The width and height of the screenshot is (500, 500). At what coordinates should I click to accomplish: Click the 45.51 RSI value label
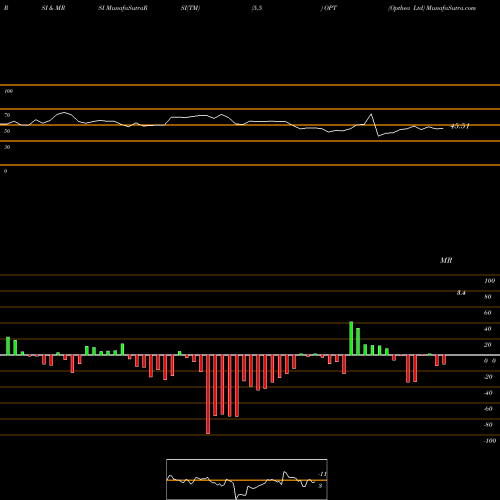pyautogui.click(x=460, y=126)
